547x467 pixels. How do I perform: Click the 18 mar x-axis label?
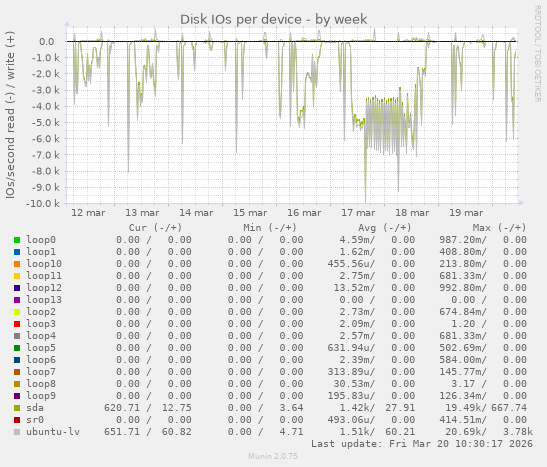[412, 213]
